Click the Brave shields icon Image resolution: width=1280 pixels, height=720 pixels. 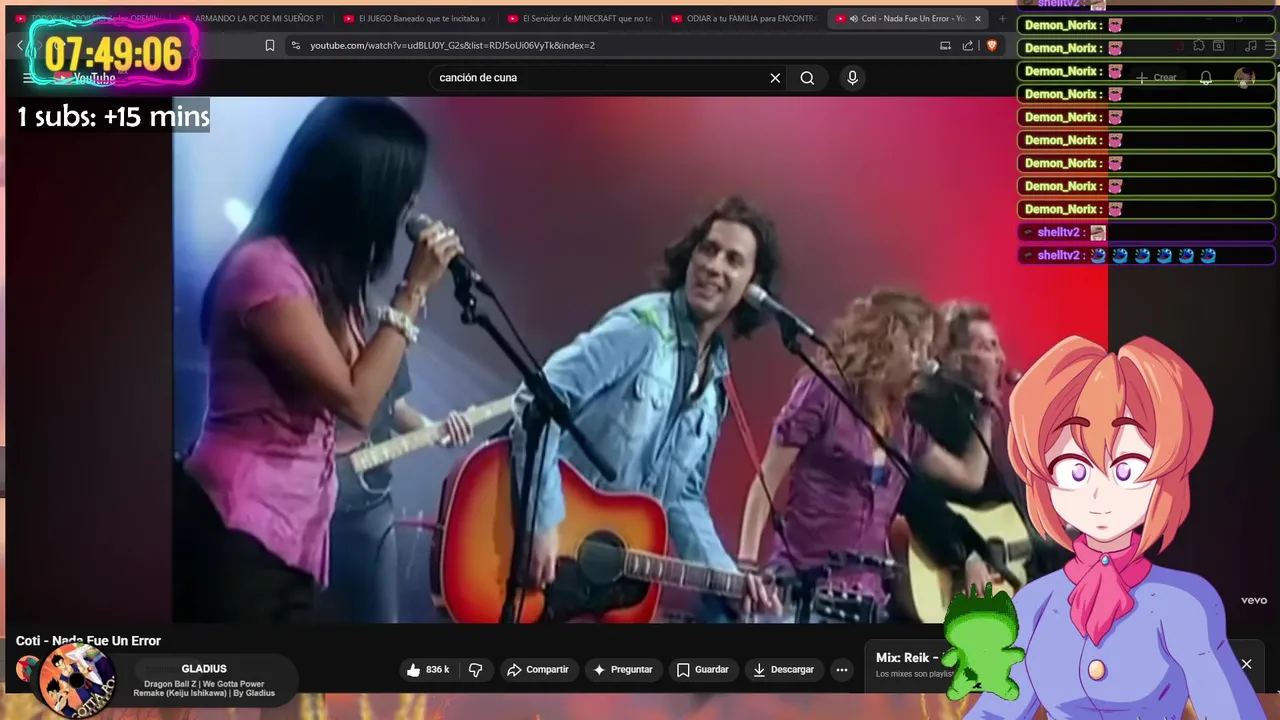[992, 45]
